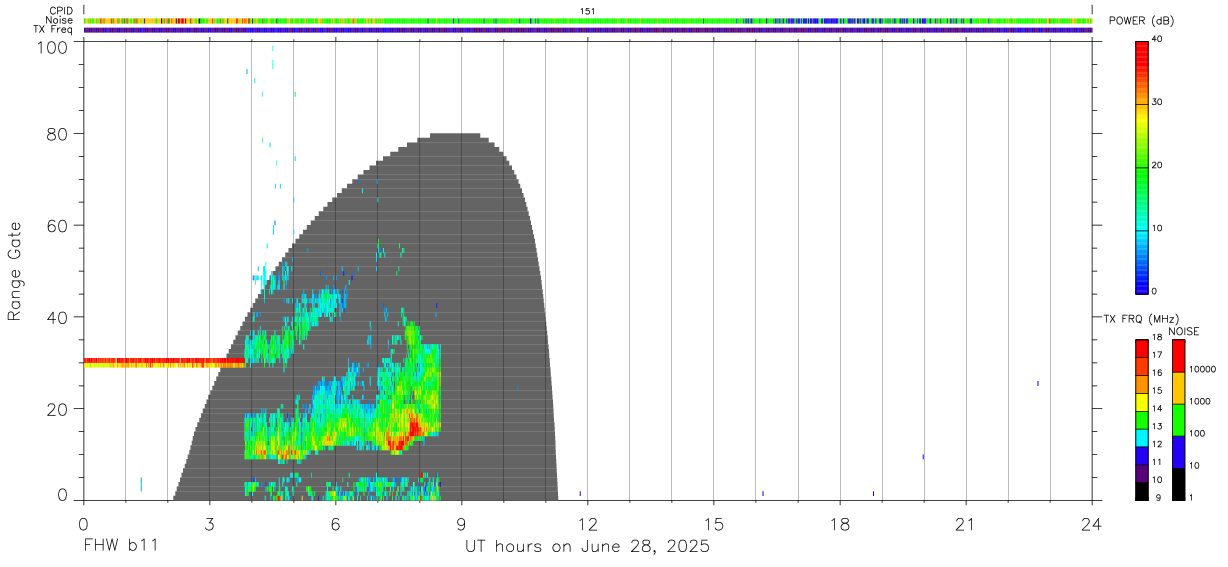Click the CPID label at top left
This screenshot has height=567, width=1228.
[60, 11]
